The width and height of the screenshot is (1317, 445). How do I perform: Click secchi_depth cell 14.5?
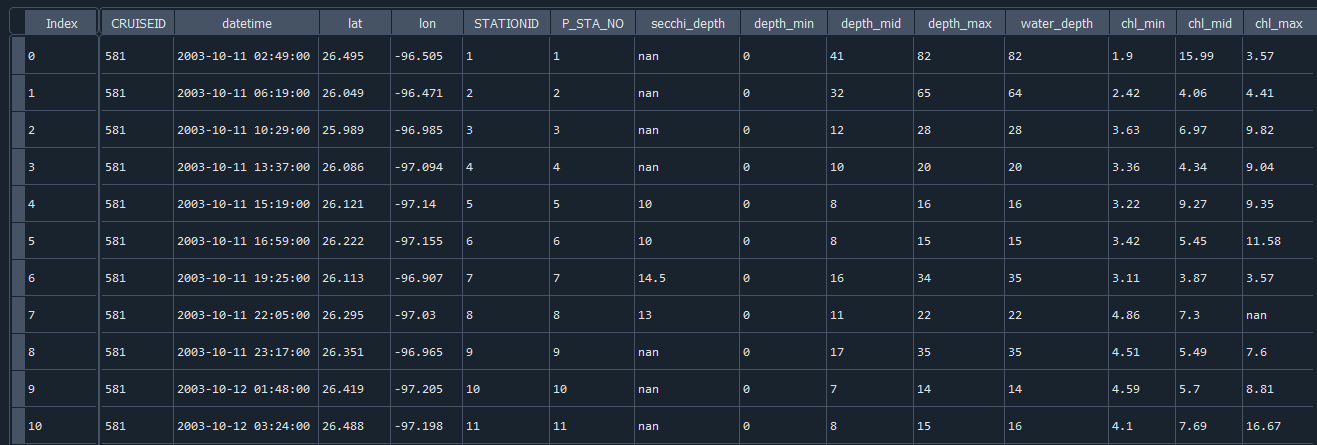pyautogui.click(x=687, y=277)
